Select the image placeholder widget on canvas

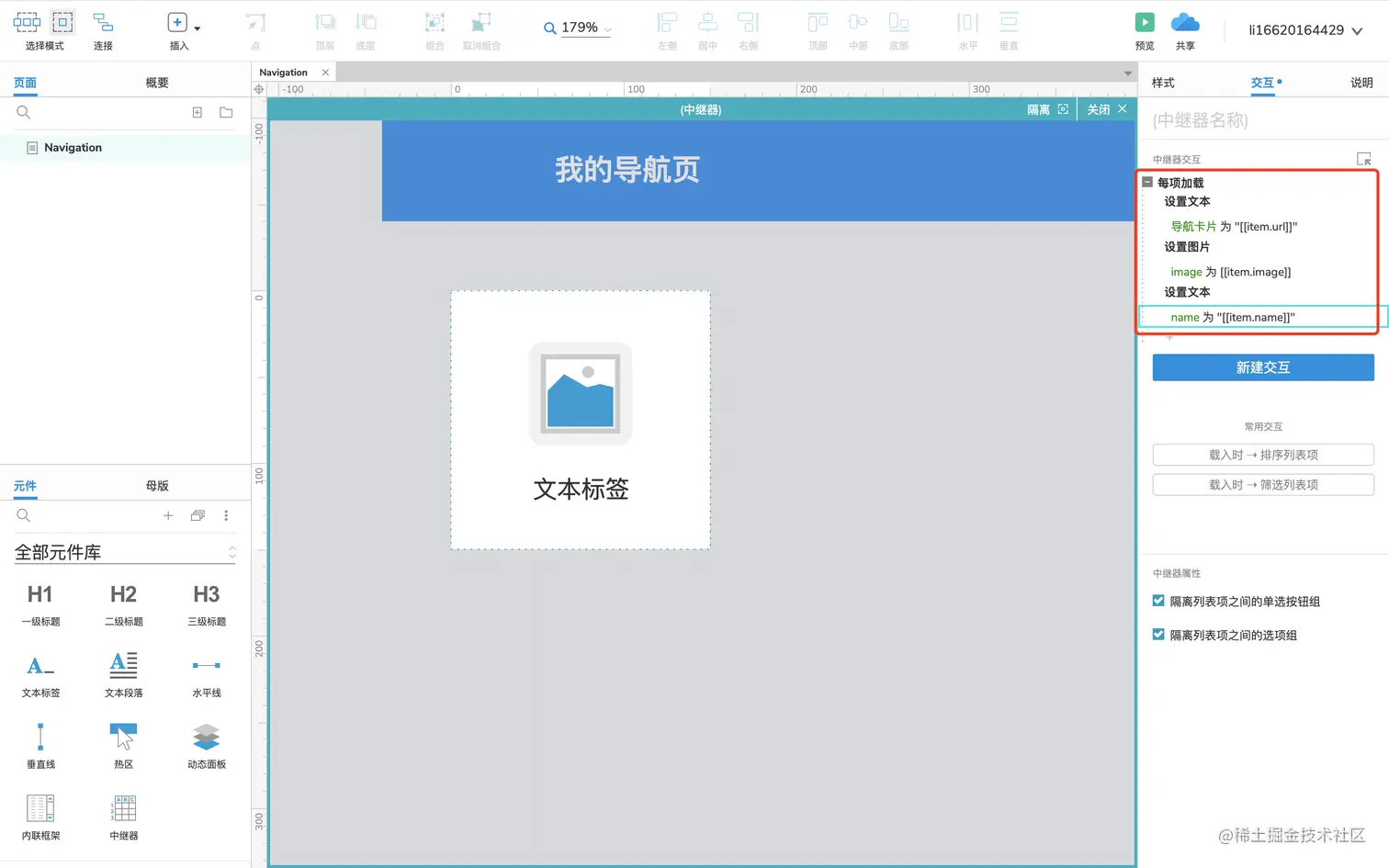click(x=581, y=394)
